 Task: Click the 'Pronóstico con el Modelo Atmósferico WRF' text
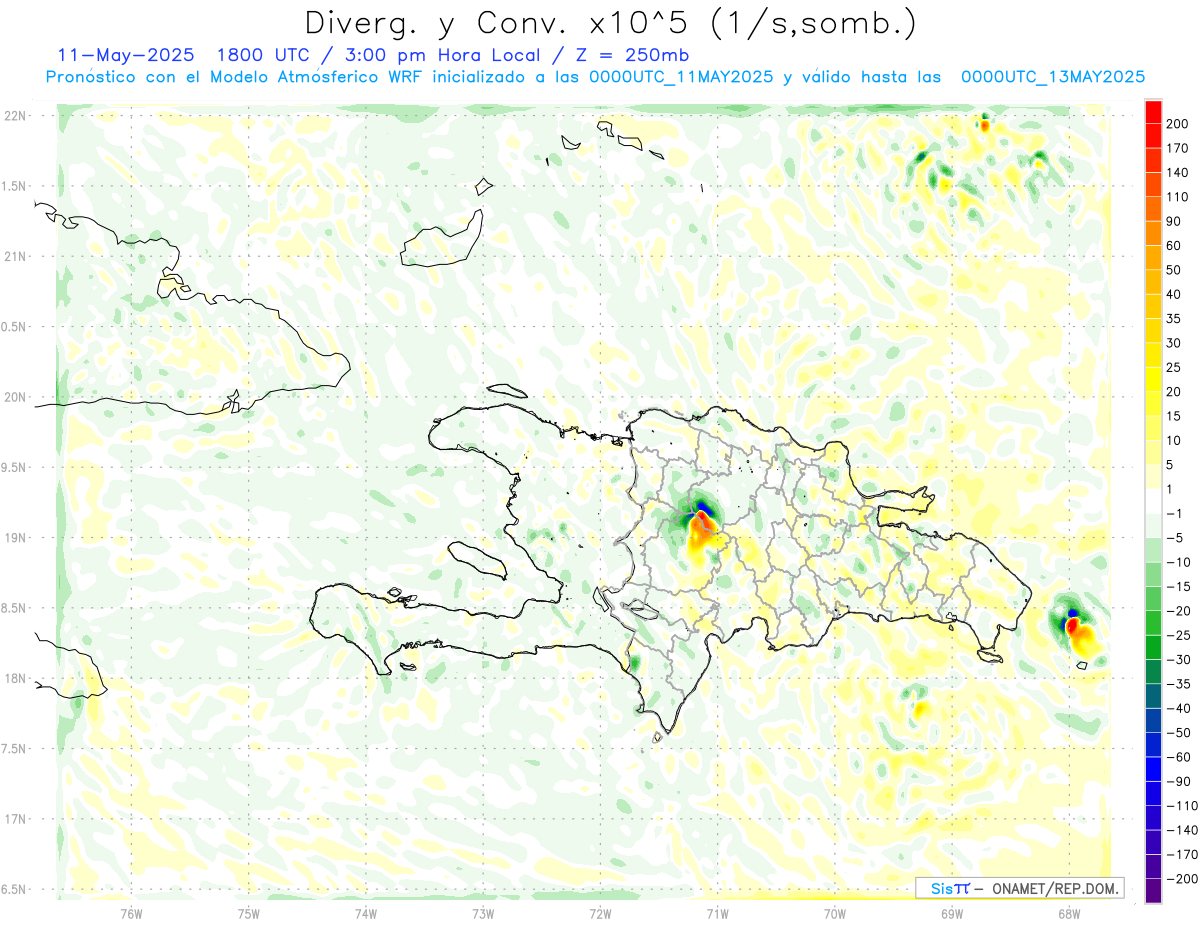pyautogui.click(x=235, y=77)
